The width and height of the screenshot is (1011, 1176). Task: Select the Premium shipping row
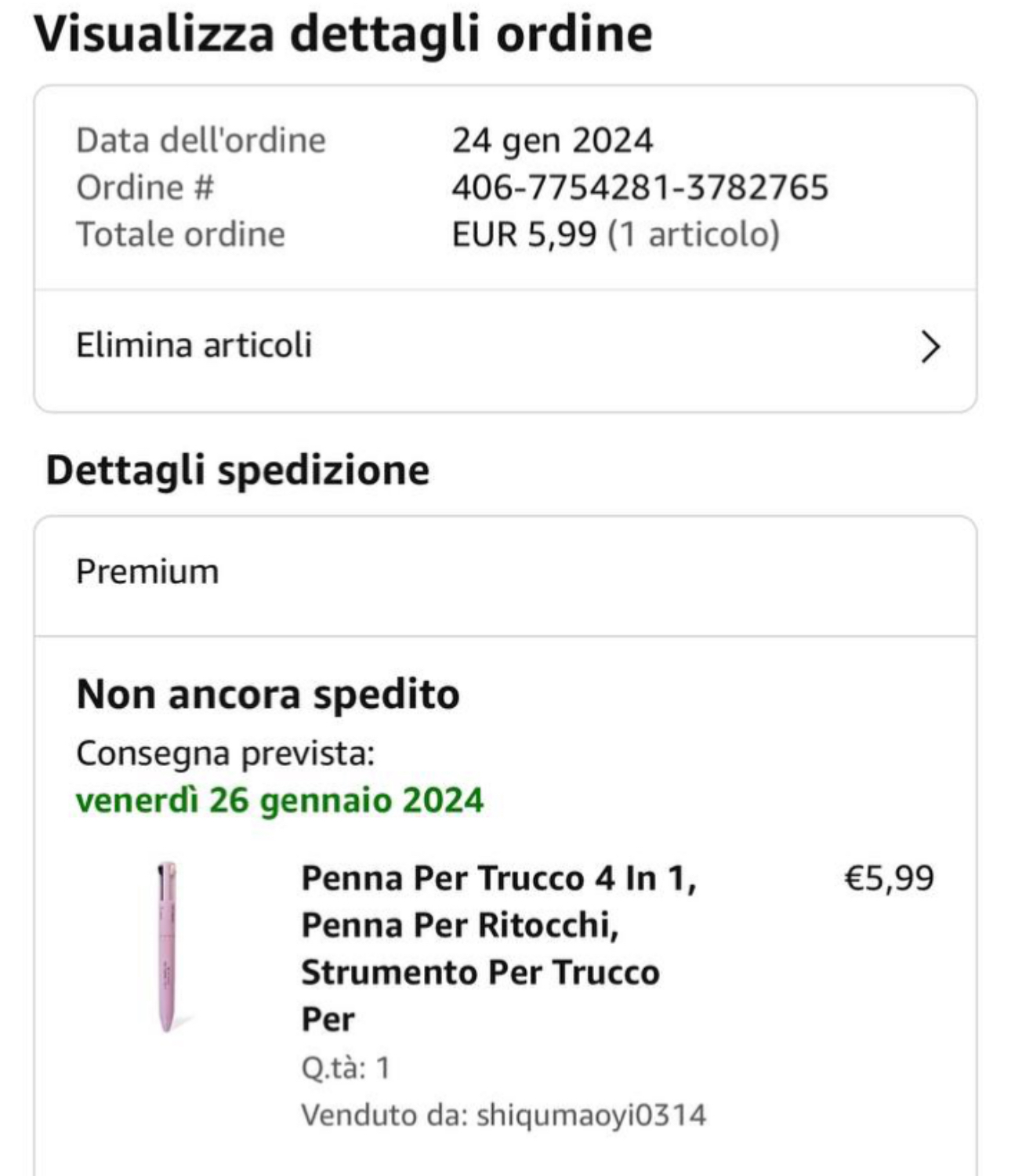coord(147,572)
